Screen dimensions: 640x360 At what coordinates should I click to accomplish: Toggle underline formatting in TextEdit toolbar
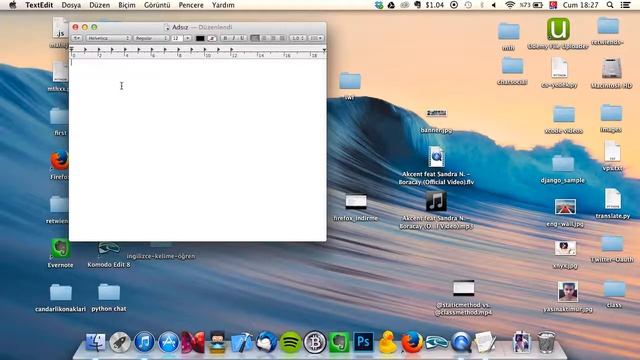click(x=242, y=38)
